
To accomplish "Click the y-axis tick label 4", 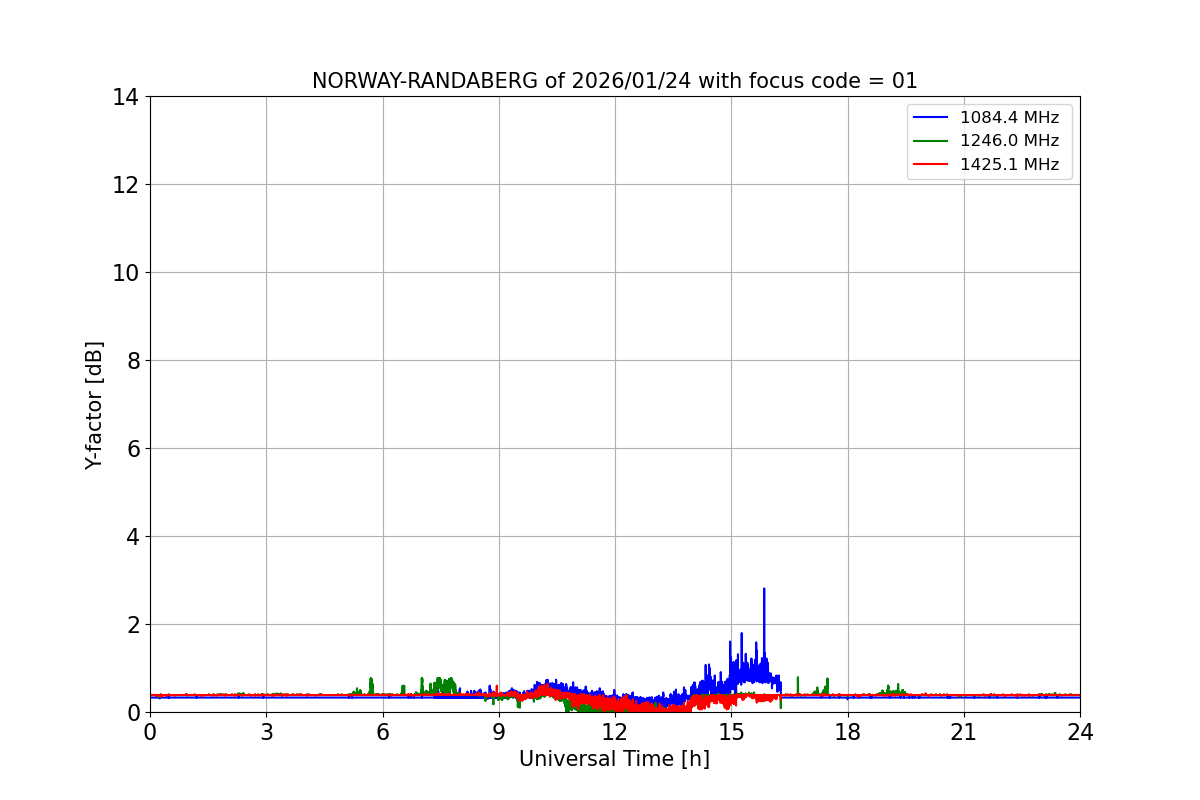I will tap(133, 537).
